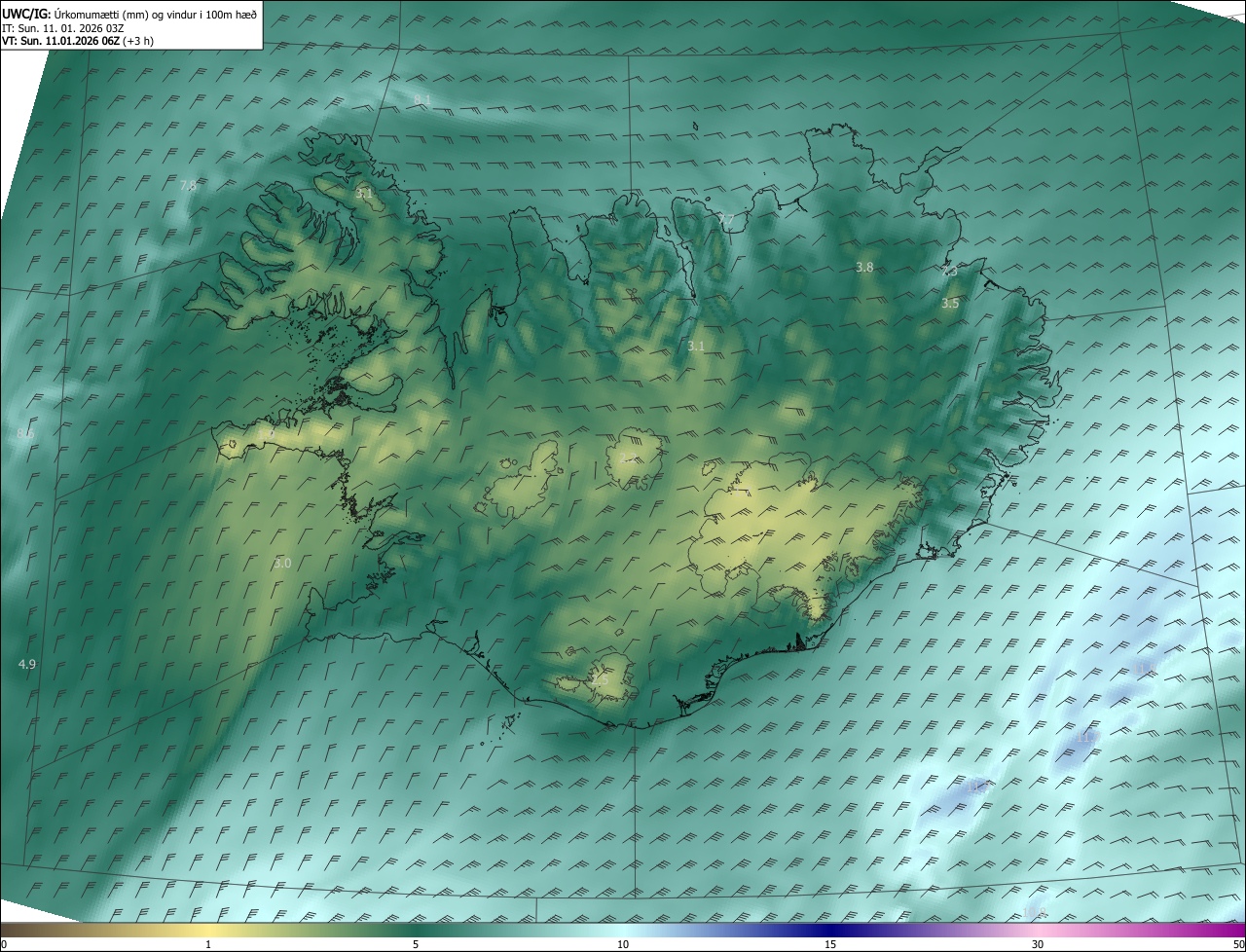Screen dimensions: 1246x952
Task: Click the '50' tick on the color scale
Action: (1238, 944)
